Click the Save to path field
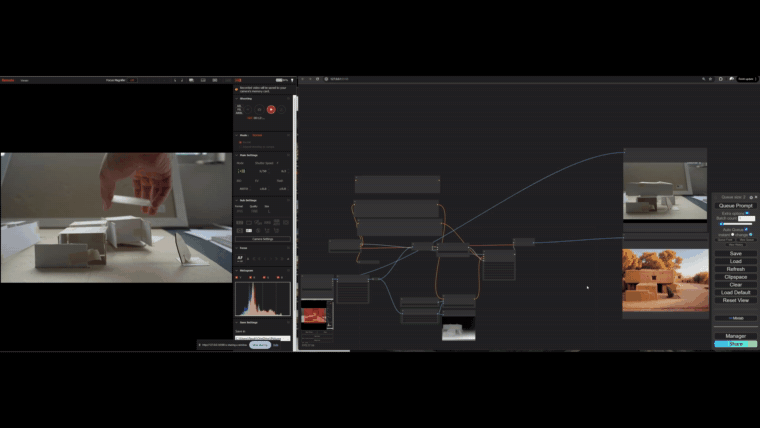The image size is (760, 428). click(x=263, y=338)
